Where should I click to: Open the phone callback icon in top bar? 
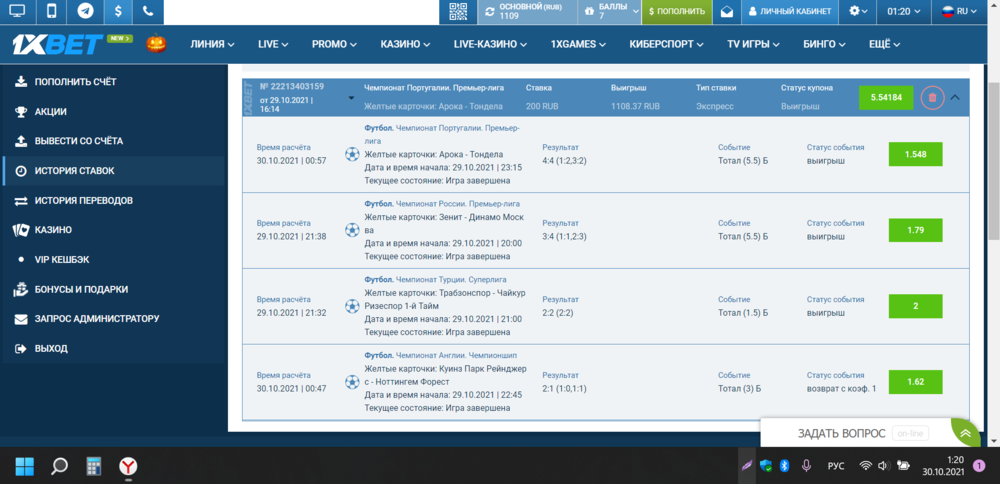[149, 11]
